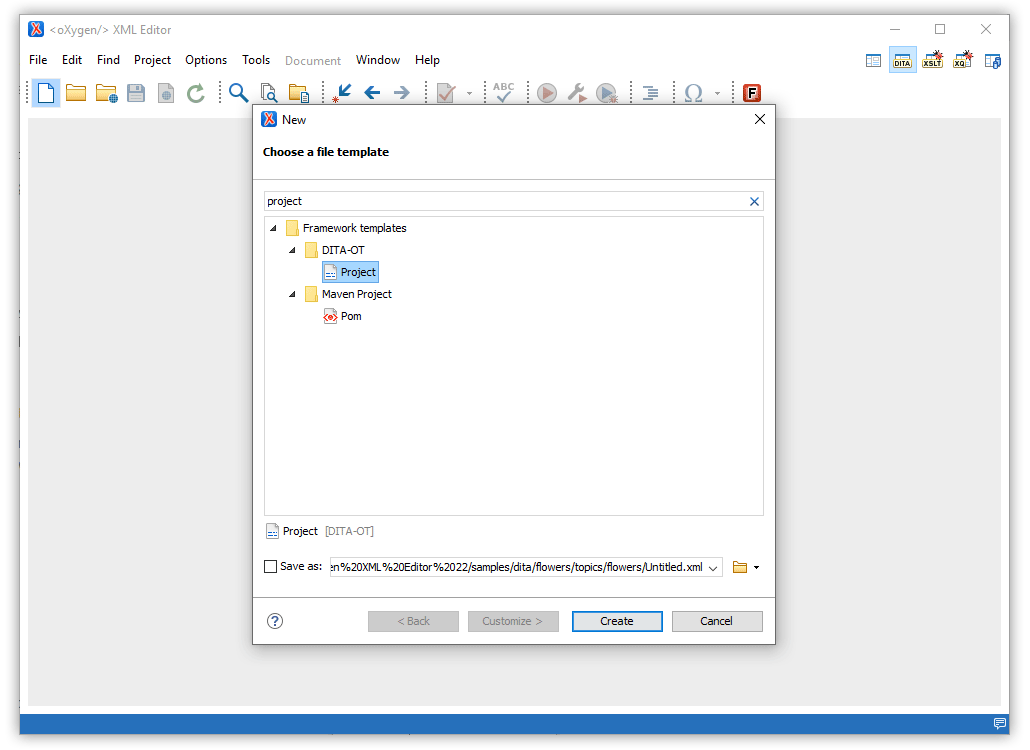This screenshot has height=750, width=1030.
Task: Maximize the oXygen XML Editor window
Action: click(940, 29)
